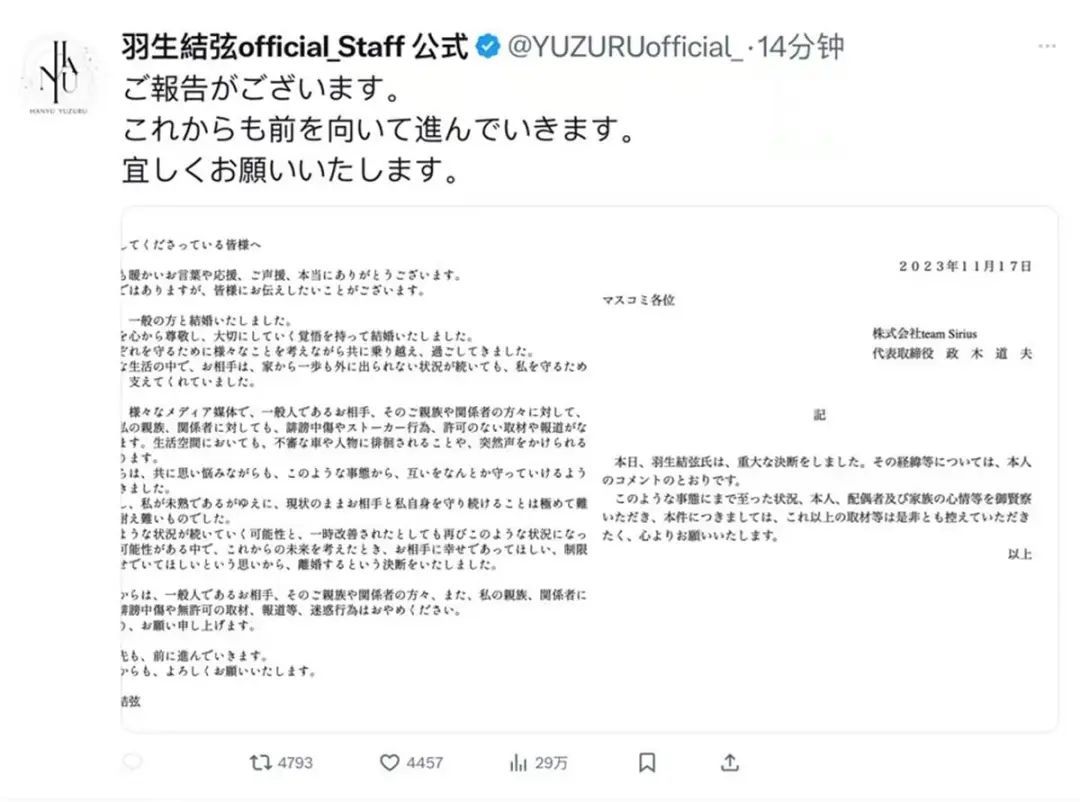Retweet using the retweet arrows icon
Image resolution: width=1080 pixels, height=802 pixels.
pyautogui.click(x=260, y=762)
